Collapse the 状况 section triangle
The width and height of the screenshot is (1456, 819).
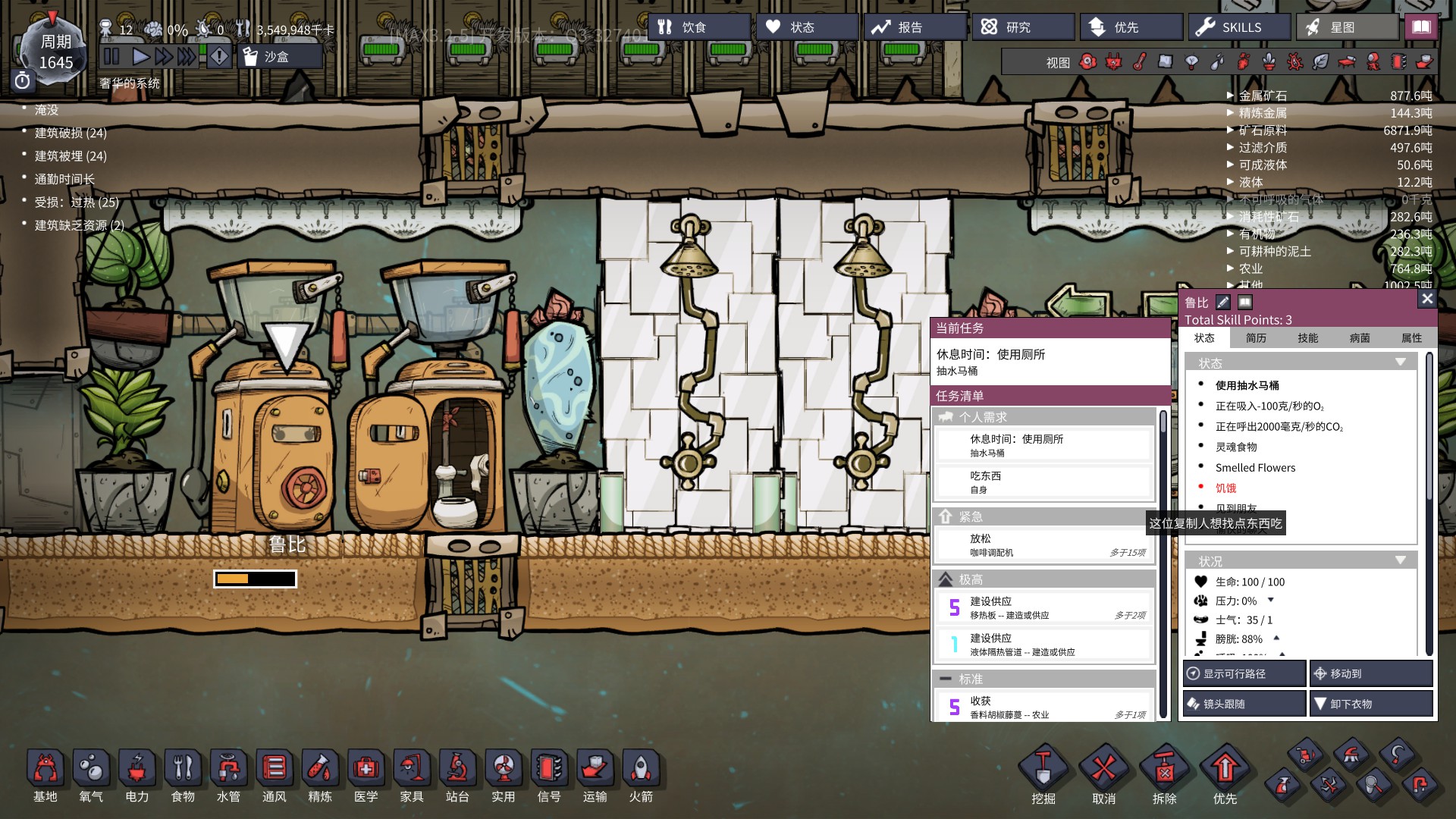1401,560
